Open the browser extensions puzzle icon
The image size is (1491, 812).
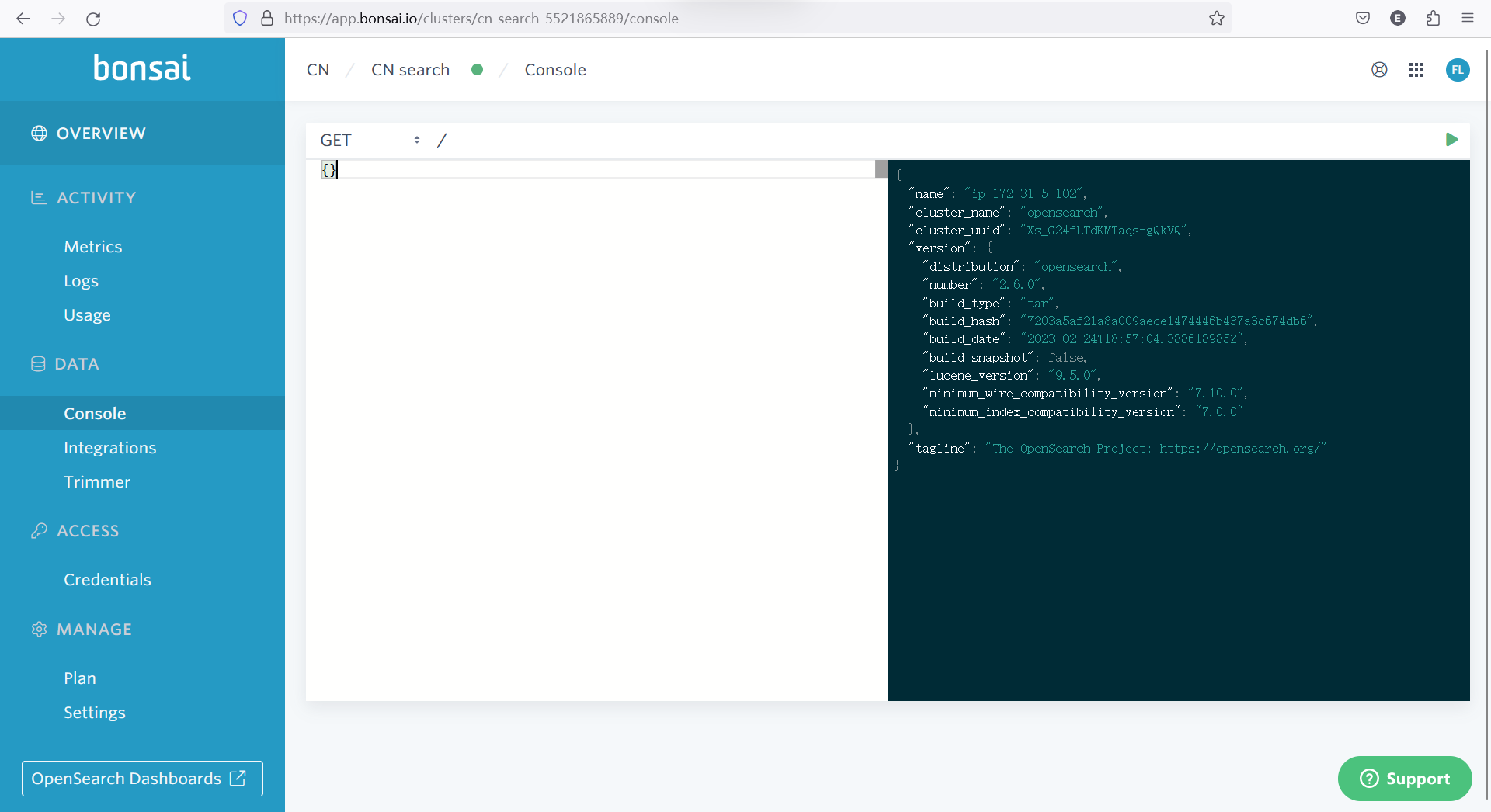coord(1433,19)
